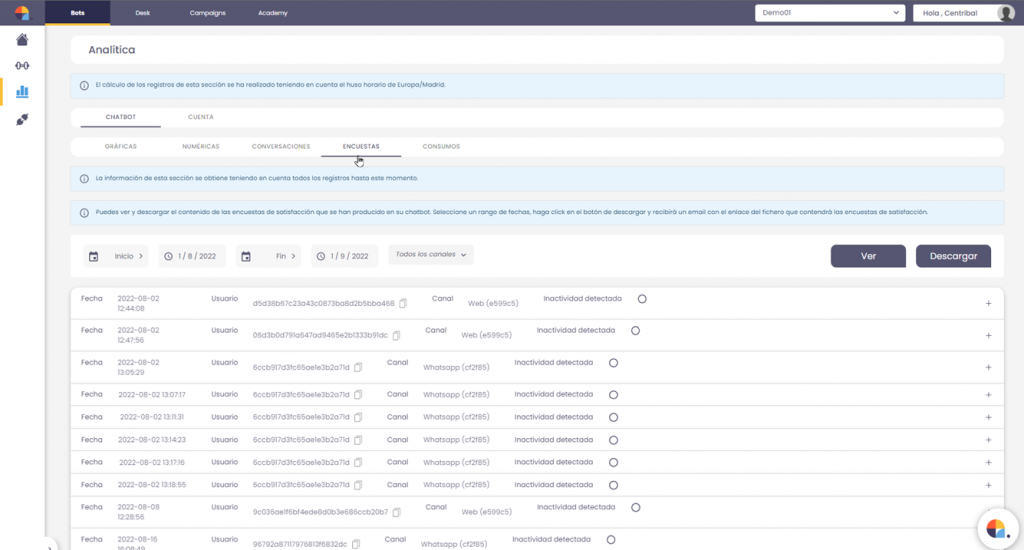1024x550 pixels.
Task: Toggle inactivity circle for the 12:44:08 row
Action: coord(642,299)
